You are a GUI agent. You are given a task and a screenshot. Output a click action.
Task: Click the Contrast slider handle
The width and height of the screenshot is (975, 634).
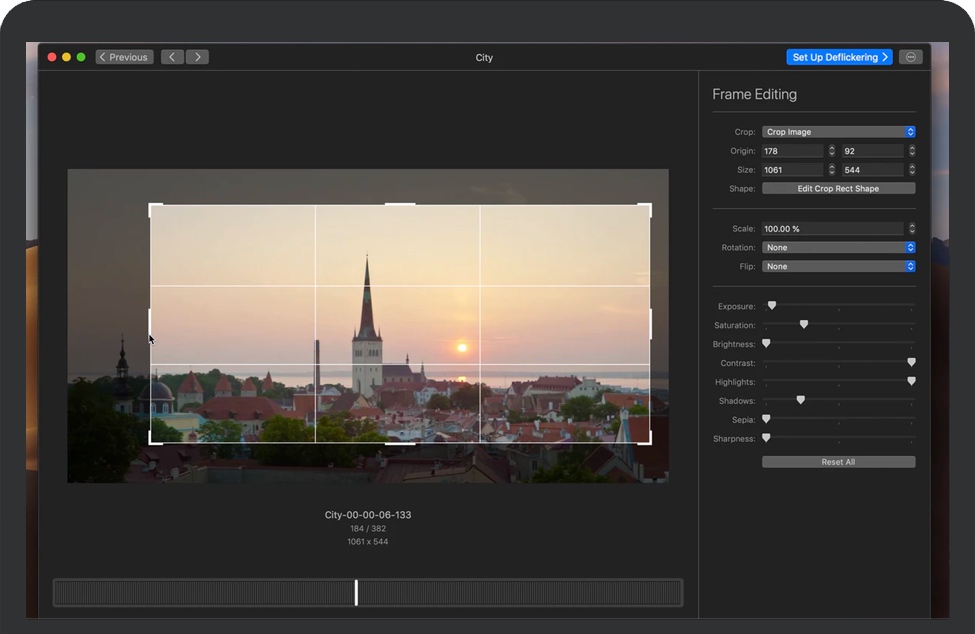point(911,362)
